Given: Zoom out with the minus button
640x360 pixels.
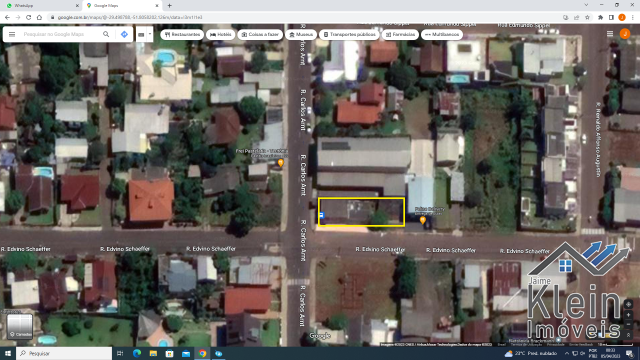Looking at the screenshot, I should pos(629,325).
